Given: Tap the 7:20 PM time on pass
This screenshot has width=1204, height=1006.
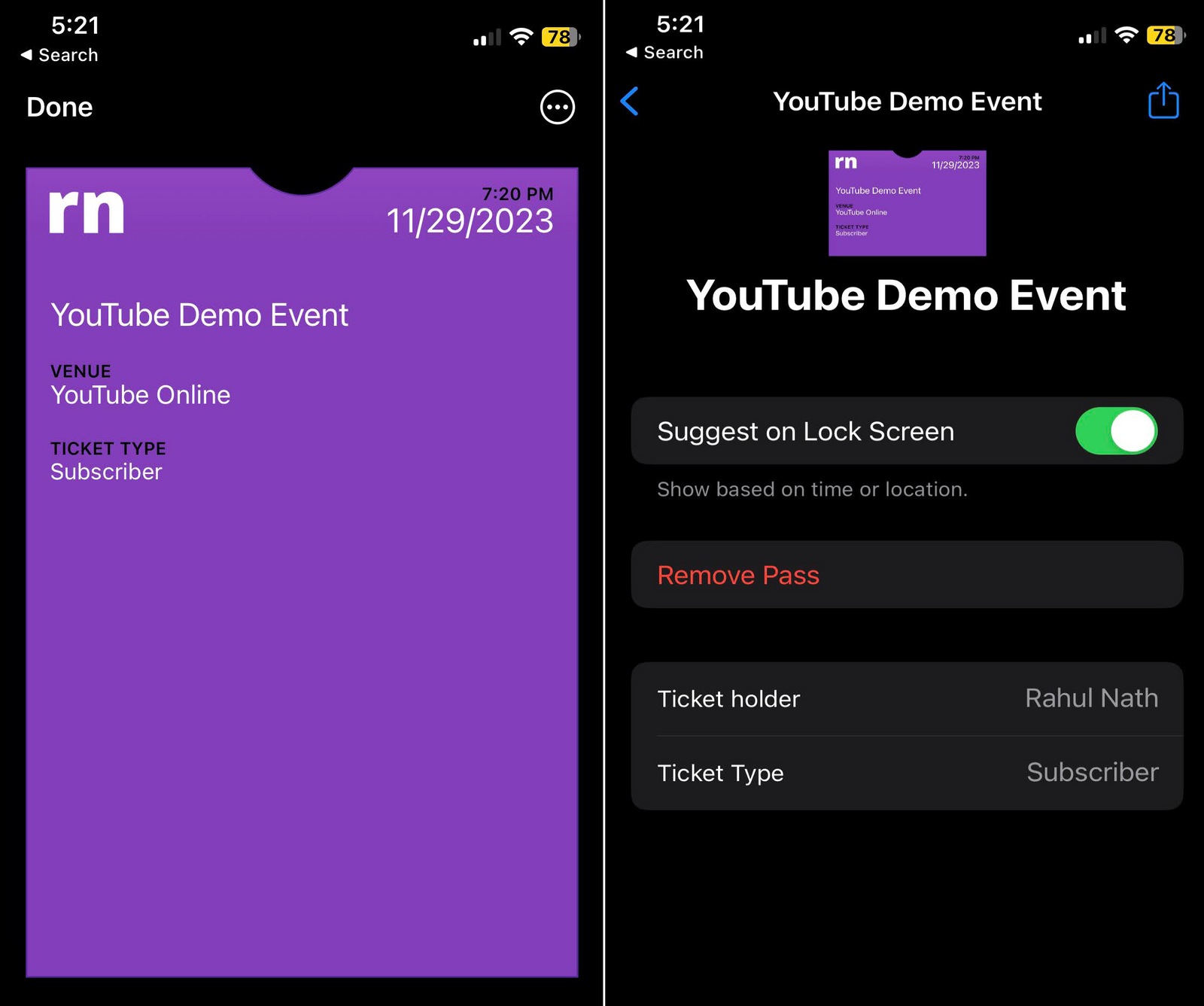Looking at the screenshot, I should [x=518, y=194].
